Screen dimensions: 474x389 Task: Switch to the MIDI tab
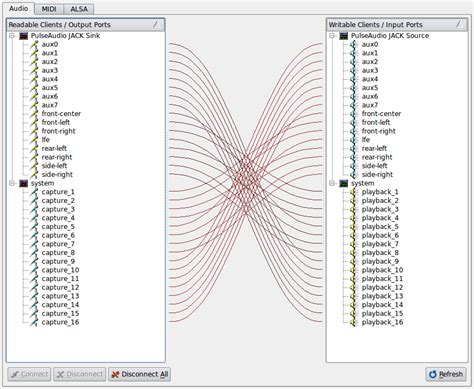coord(49,9)
